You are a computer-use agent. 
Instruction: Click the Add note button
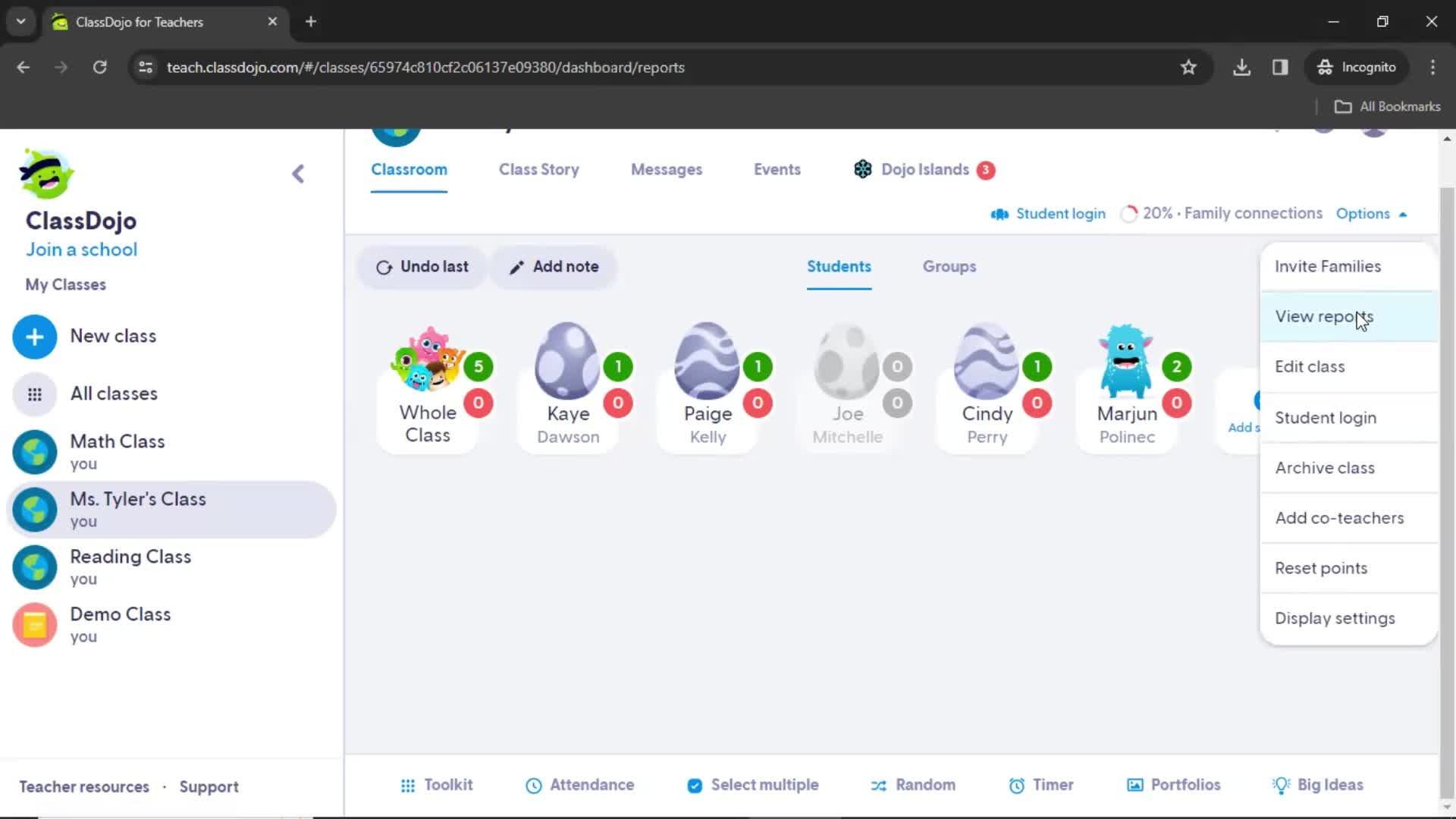[x=553, y=266]
